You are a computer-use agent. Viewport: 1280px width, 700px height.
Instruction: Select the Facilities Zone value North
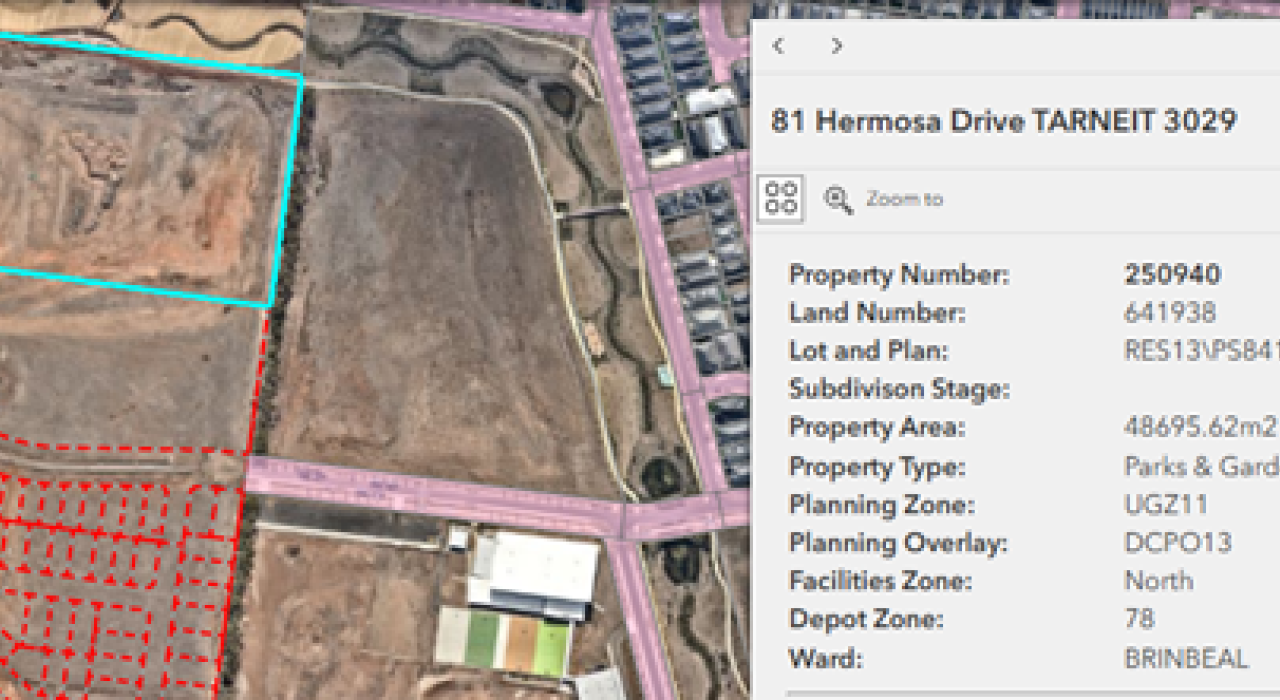pos(1158,581)
